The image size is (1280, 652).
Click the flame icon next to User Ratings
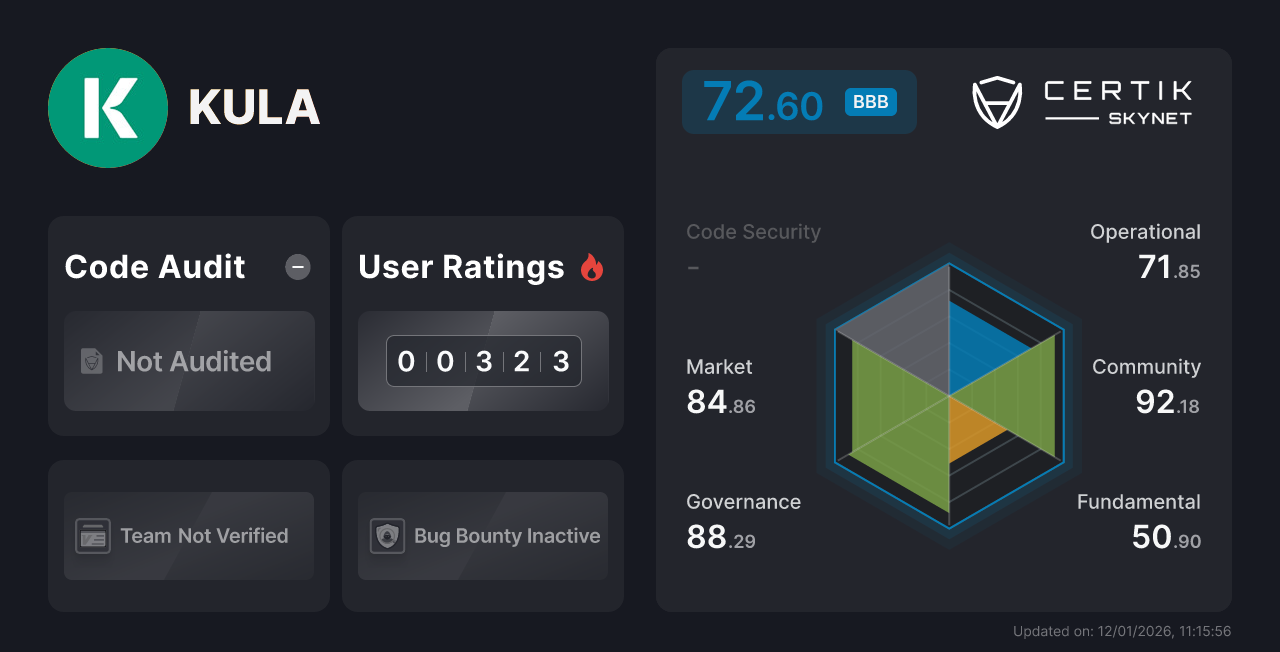click(592, 266)
